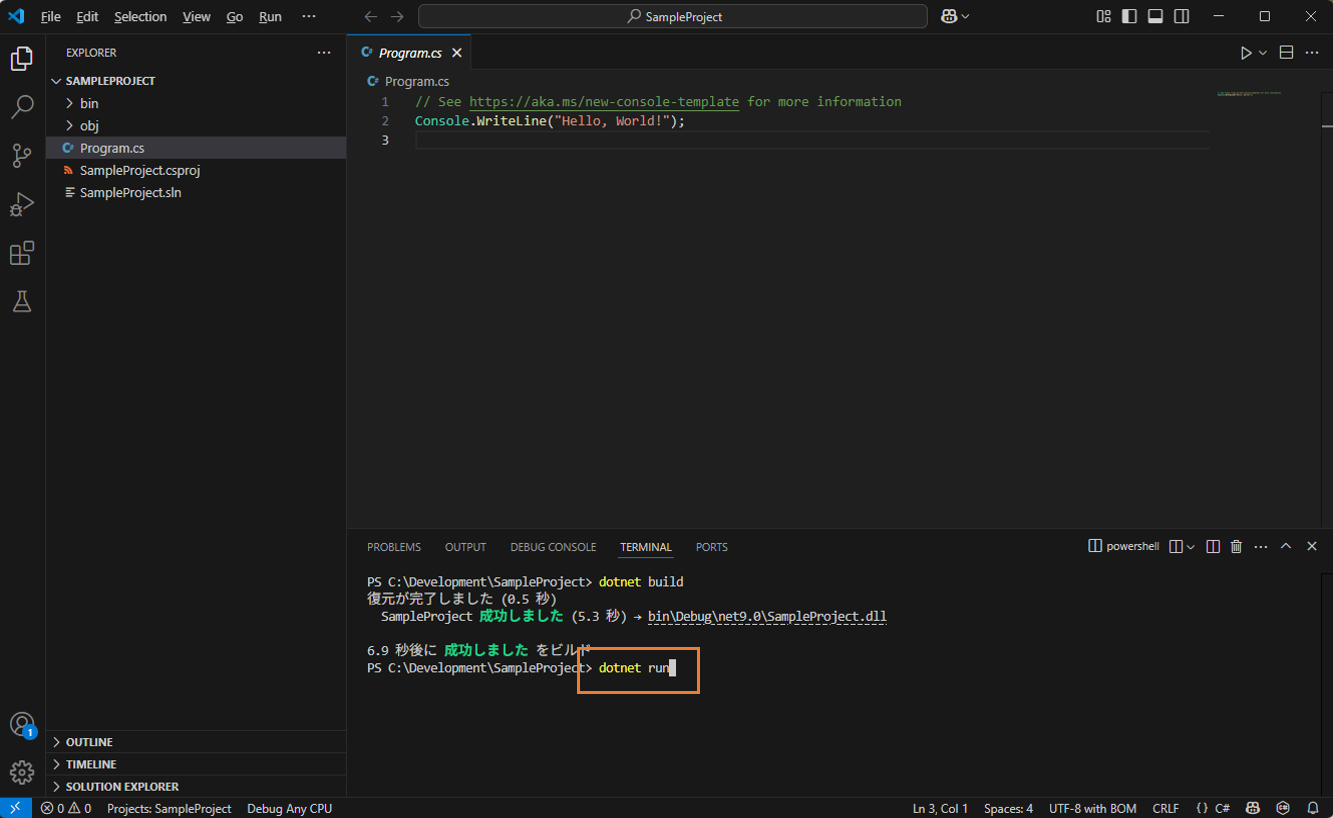Open the Search view in activity bar

click(x=22, y=107)
